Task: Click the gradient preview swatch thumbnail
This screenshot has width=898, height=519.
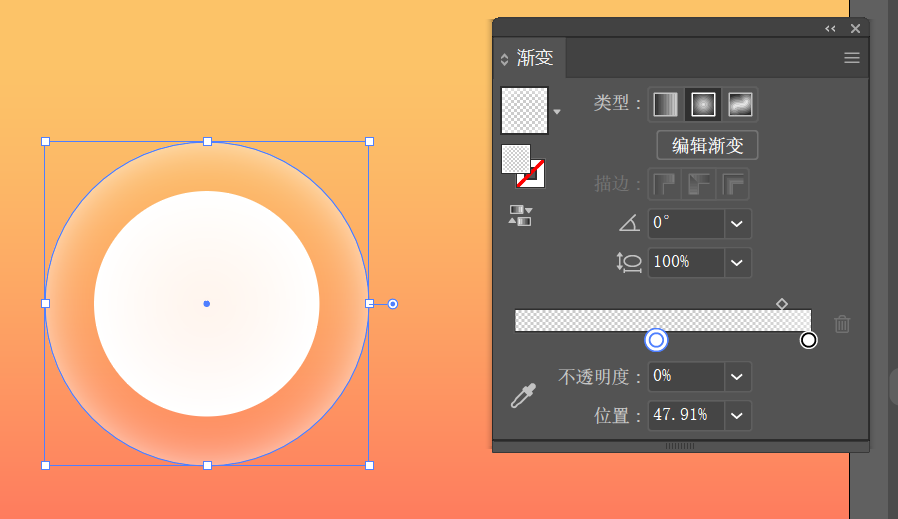Action: 525,110
